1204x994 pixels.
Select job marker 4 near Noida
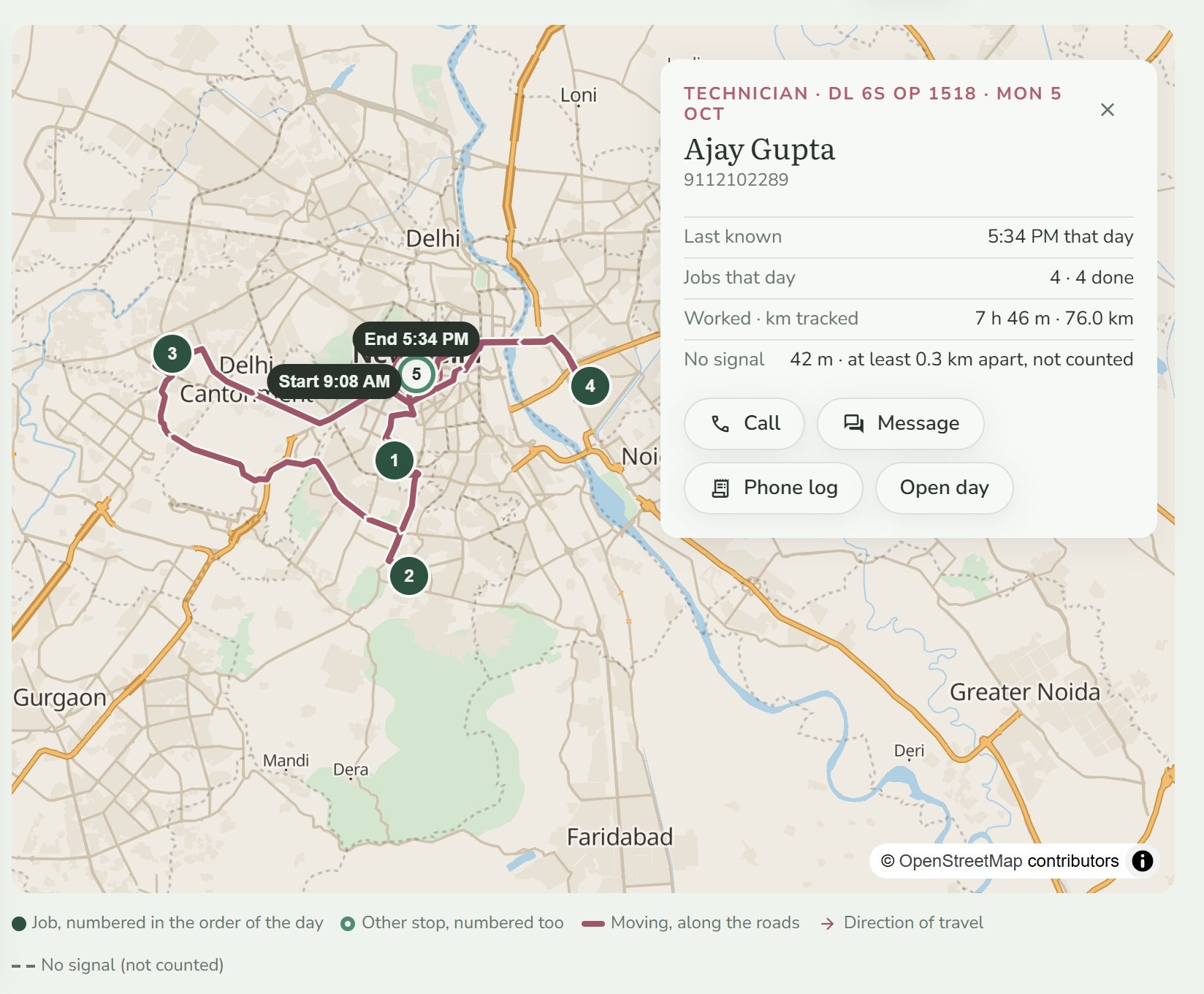pyautogui.click(x=590, y=386)
